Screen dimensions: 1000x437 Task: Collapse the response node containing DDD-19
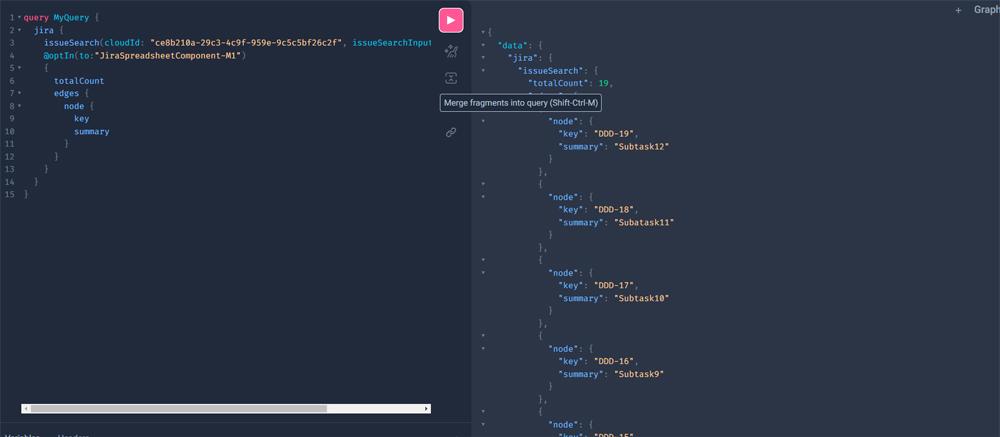(x=483, y=121)
